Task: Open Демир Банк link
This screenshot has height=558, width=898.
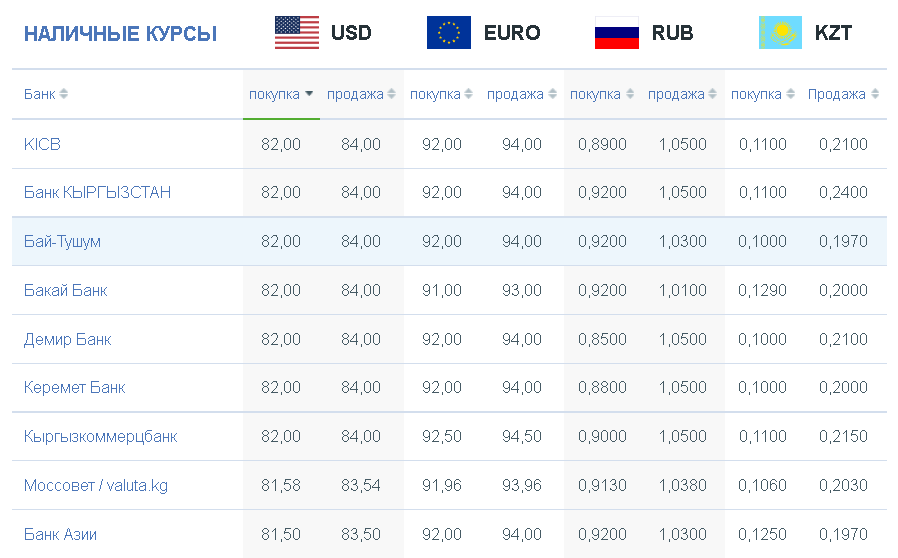Action: tap(68, 339)
